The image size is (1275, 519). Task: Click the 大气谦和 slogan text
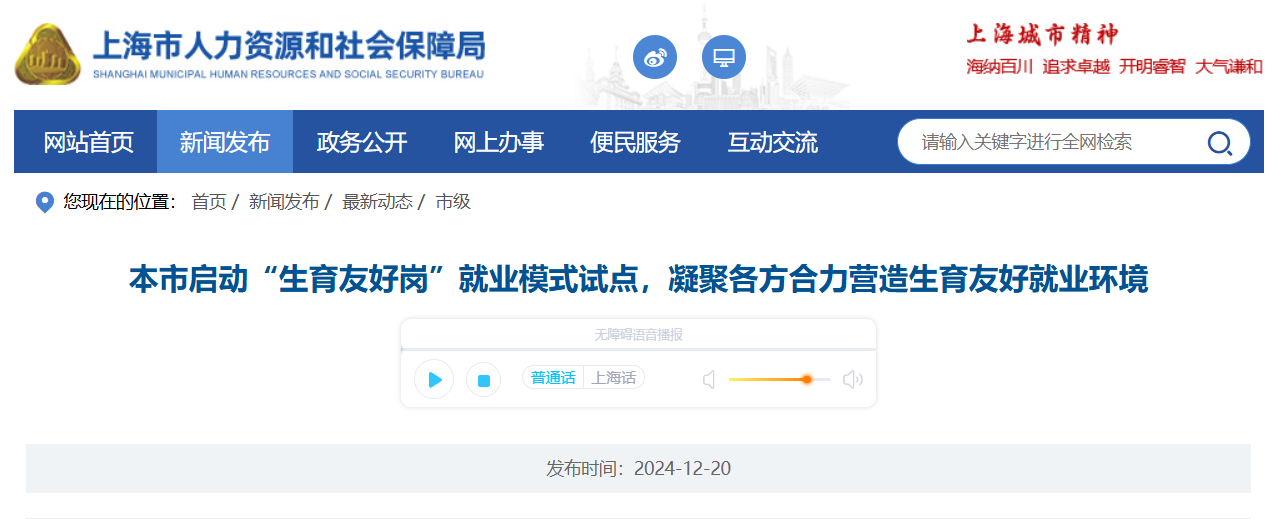[x=1229, y=67]
